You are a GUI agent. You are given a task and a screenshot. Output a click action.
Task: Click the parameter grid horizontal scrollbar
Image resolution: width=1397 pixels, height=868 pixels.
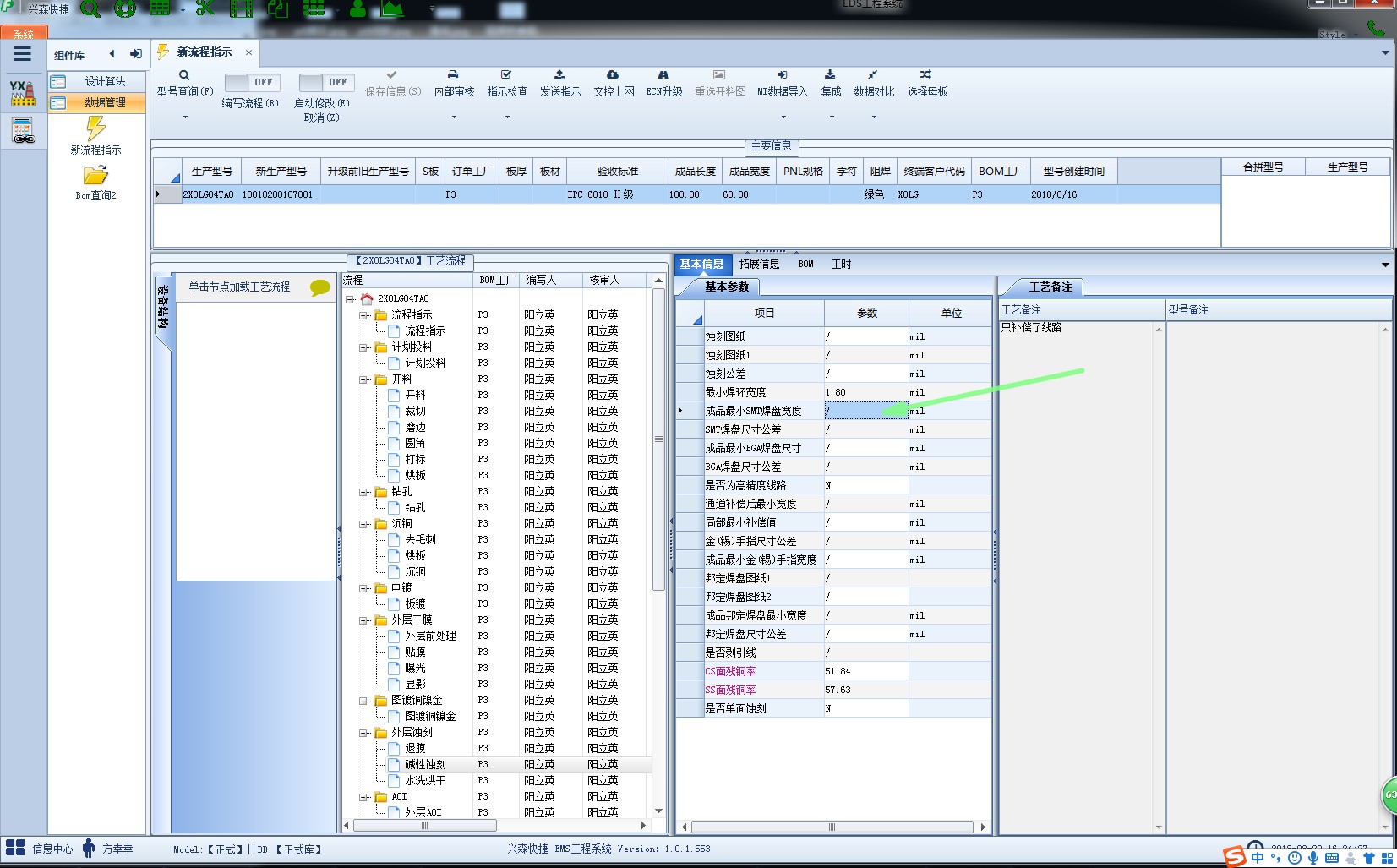click(x=832, y=827)
